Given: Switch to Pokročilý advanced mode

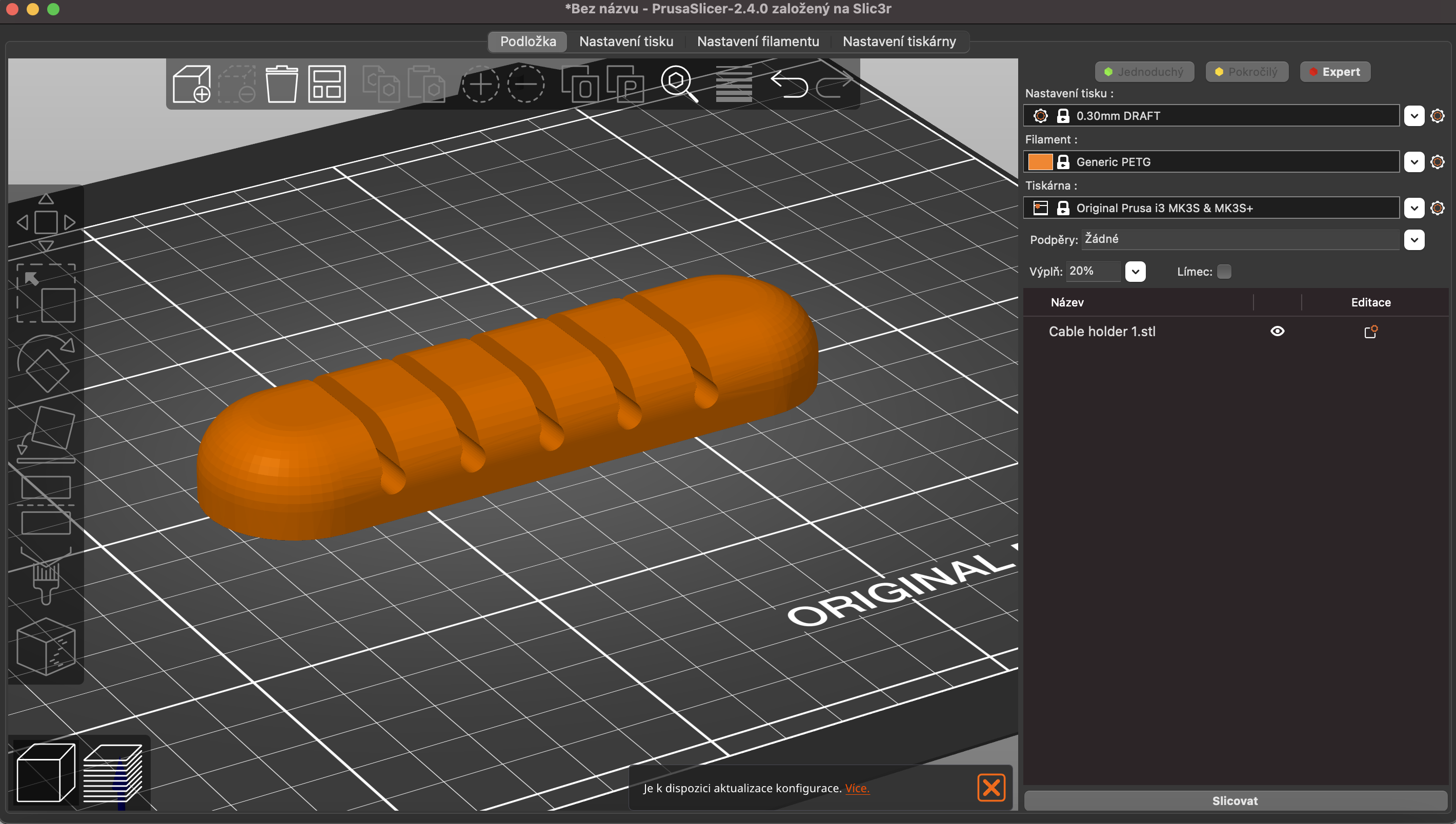Looking at the screenshot, I should (1246, 72).
